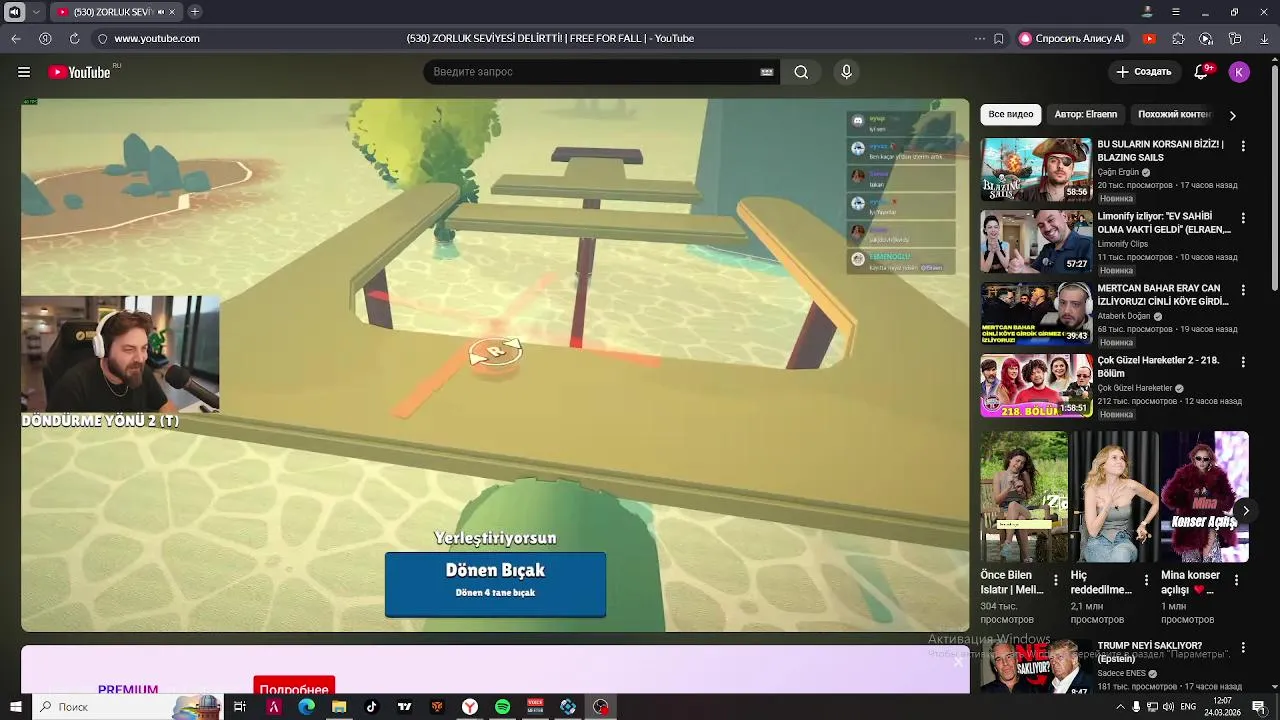Screen dimensions: 1280x720
Task: Go back with the browser back arrow
Action: 16,38
